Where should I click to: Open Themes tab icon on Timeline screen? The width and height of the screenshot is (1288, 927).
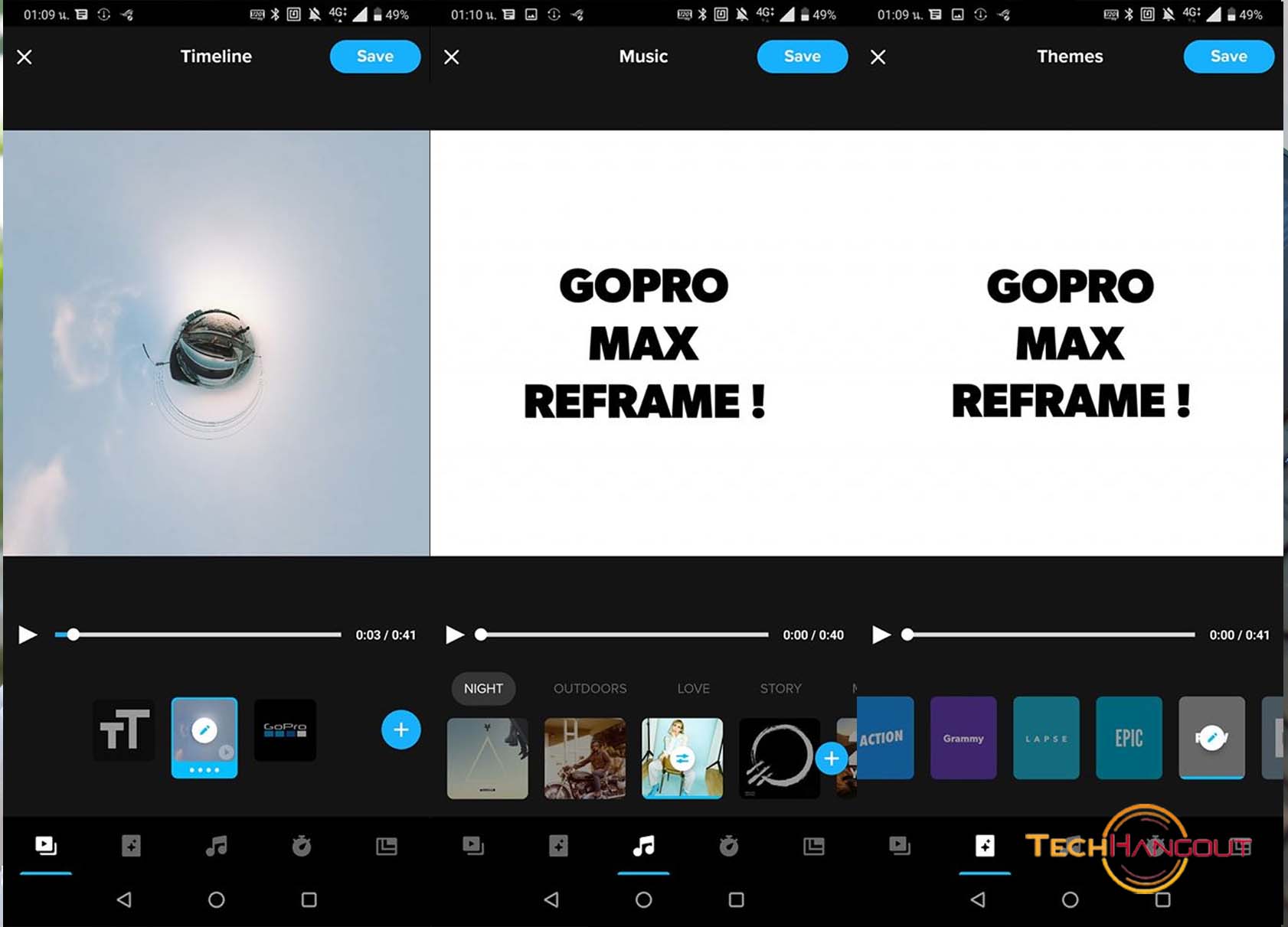(131, 846)
